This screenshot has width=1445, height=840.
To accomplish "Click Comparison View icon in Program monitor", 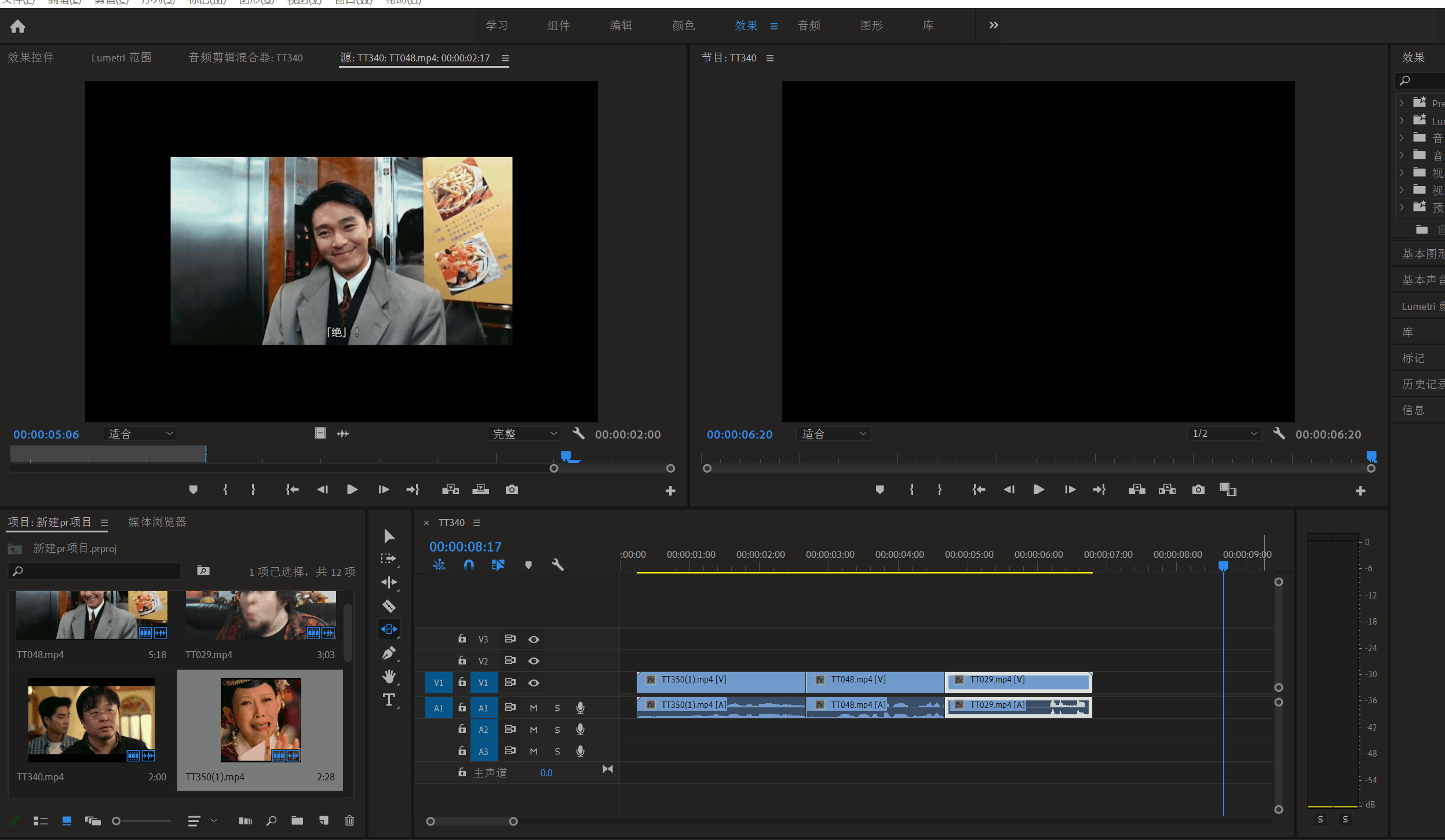I will pyautogui.click(x=1228, y=490).
